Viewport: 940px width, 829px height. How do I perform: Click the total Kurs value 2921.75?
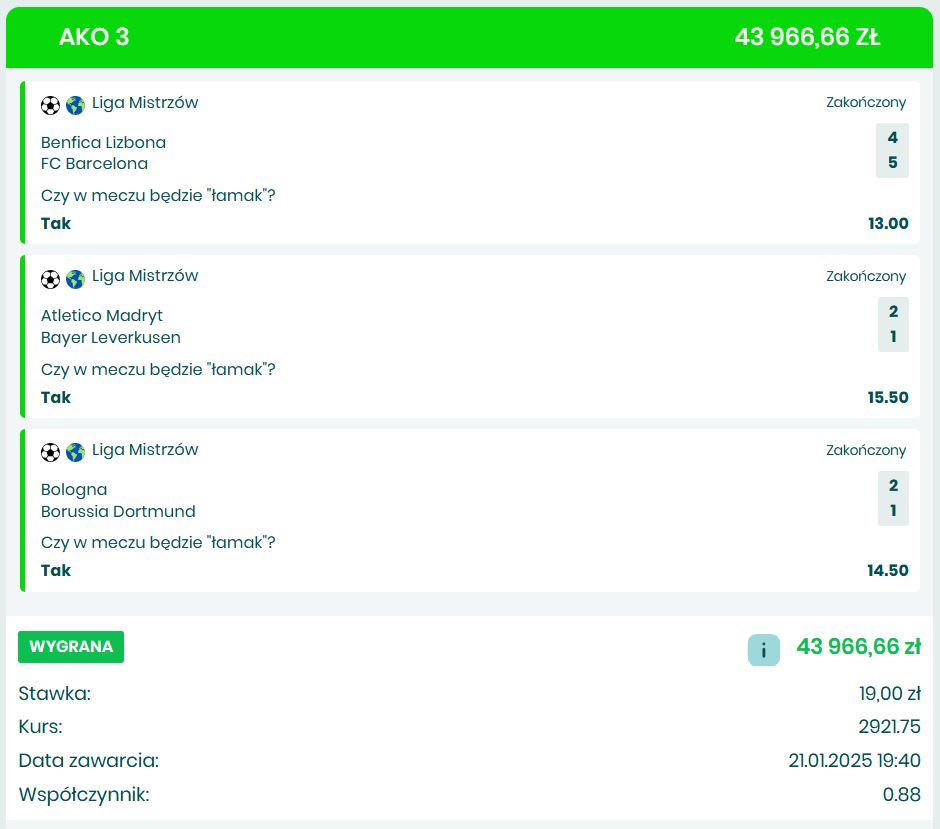click(888, 727)
